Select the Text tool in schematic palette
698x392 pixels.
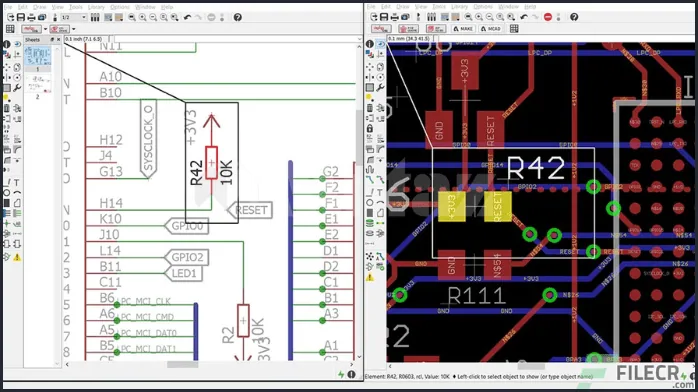[17, 182]
